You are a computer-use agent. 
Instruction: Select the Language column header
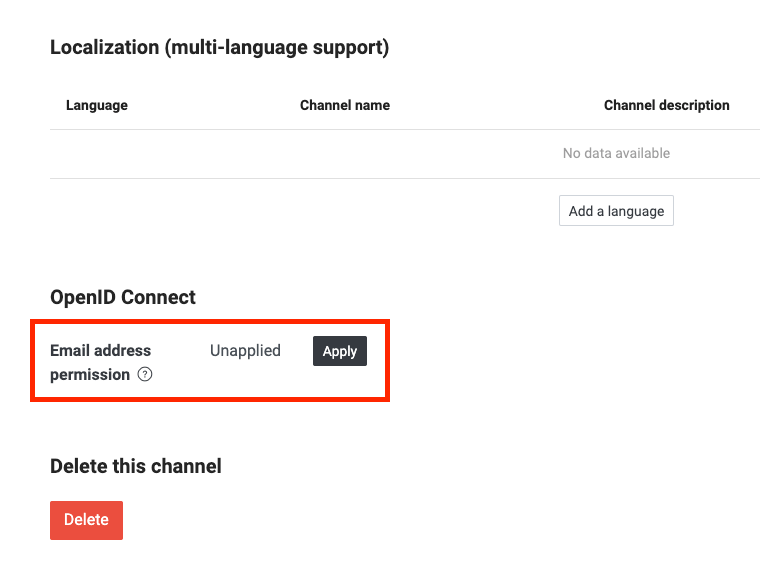[97, 105]
